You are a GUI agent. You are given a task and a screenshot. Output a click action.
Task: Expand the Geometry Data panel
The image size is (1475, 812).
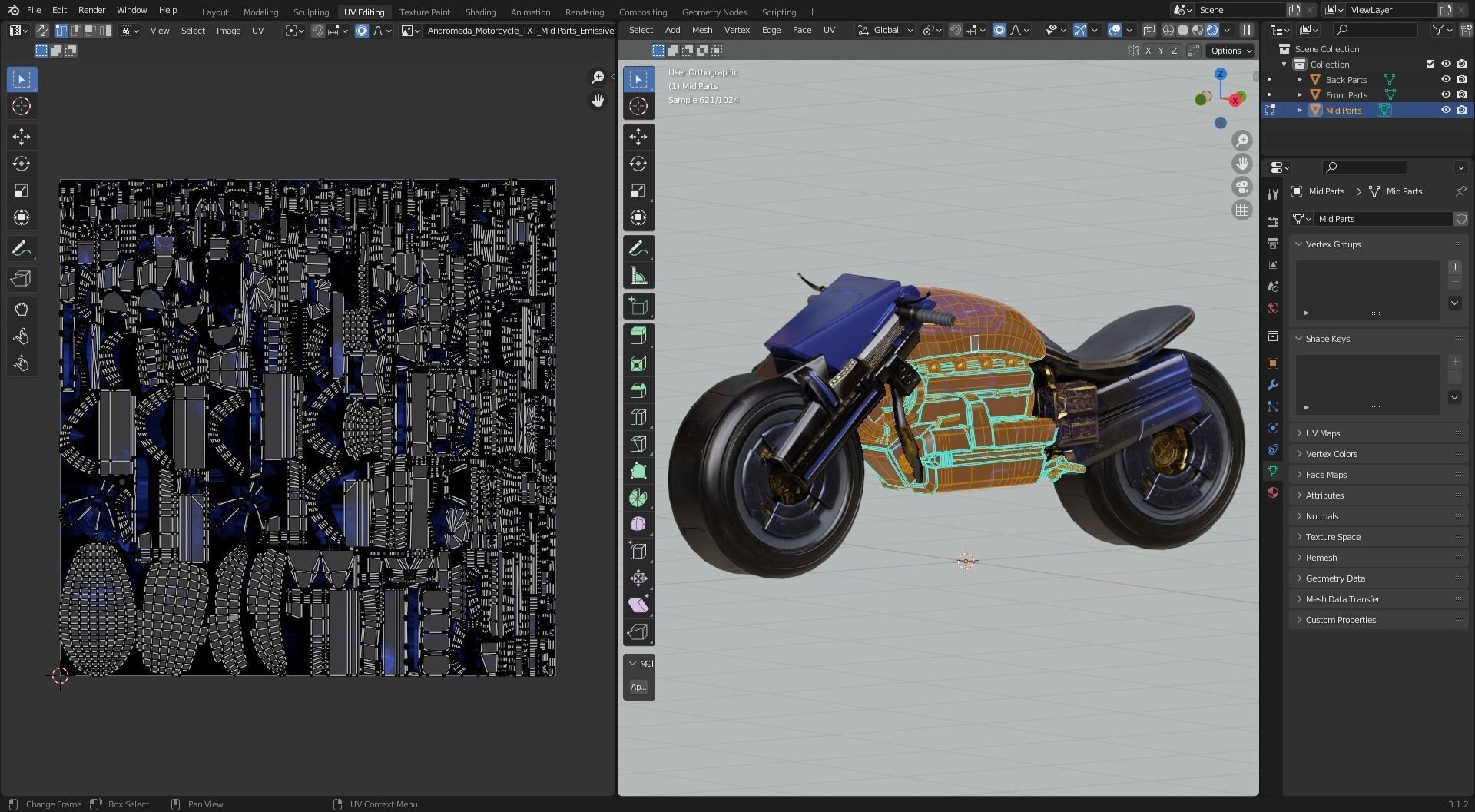point(1334,578)
